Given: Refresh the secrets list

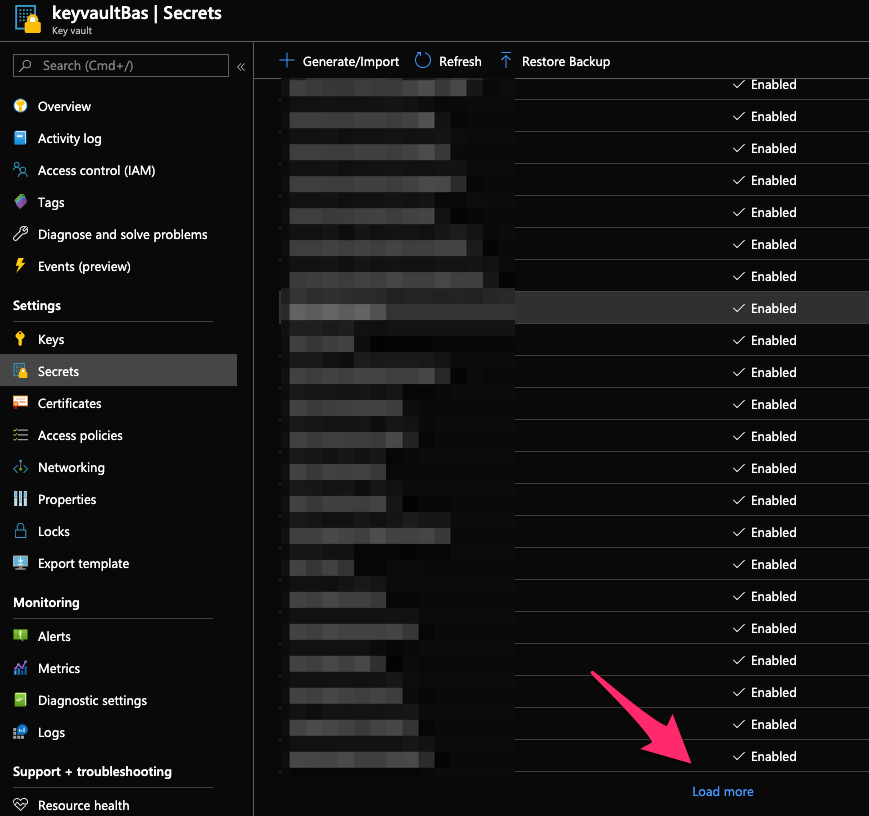Looking at the screenshot, I should 448,61.
